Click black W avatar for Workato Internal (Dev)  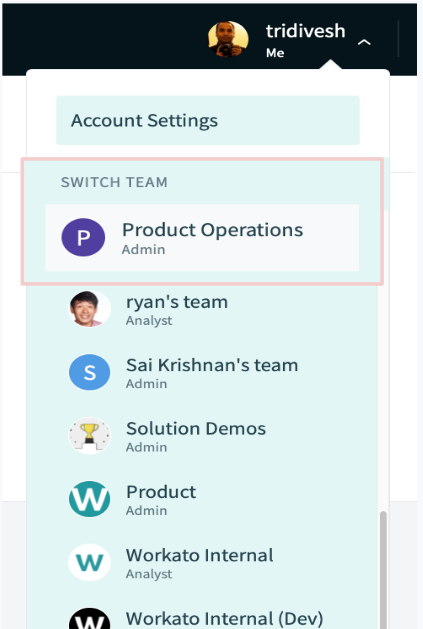[x=89, y=620]
